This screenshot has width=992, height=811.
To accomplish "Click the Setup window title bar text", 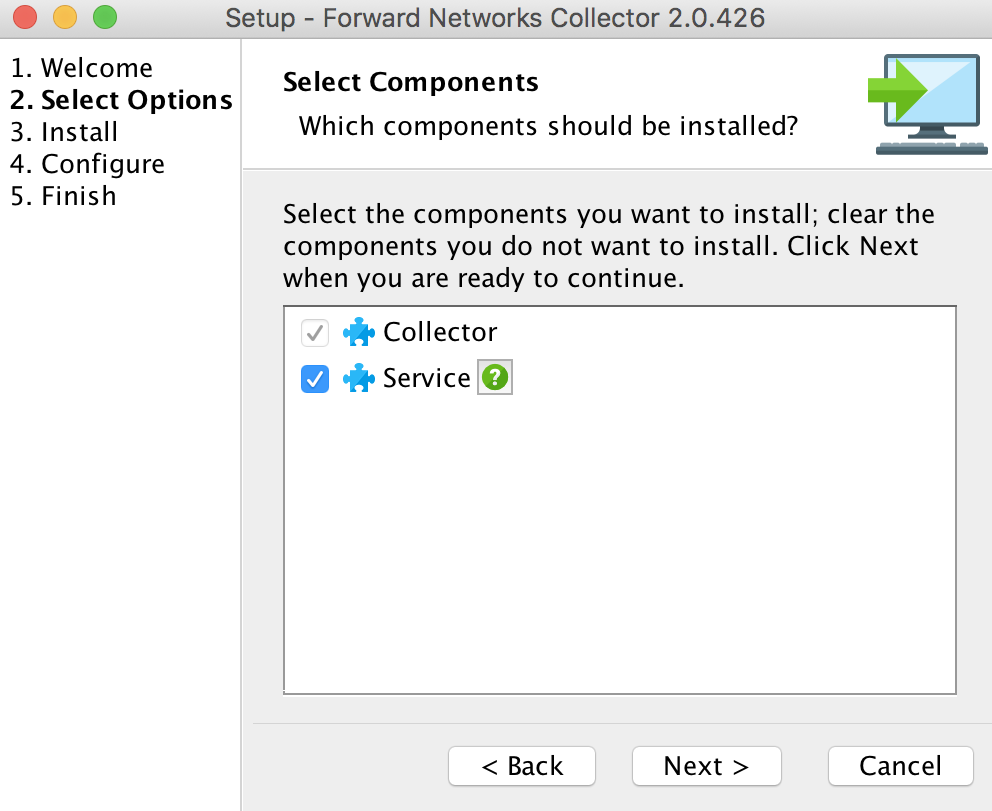I will pos(495,16).
